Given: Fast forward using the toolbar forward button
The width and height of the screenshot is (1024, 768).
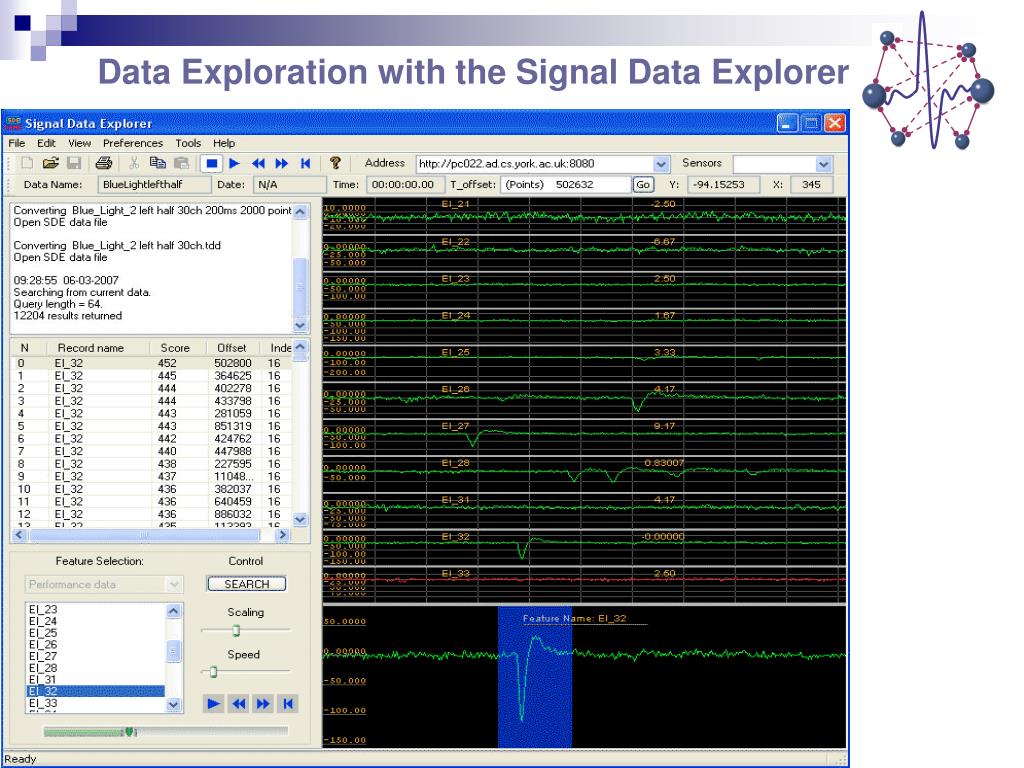Looking at the screenshot, I should click(x=282, y=164).
